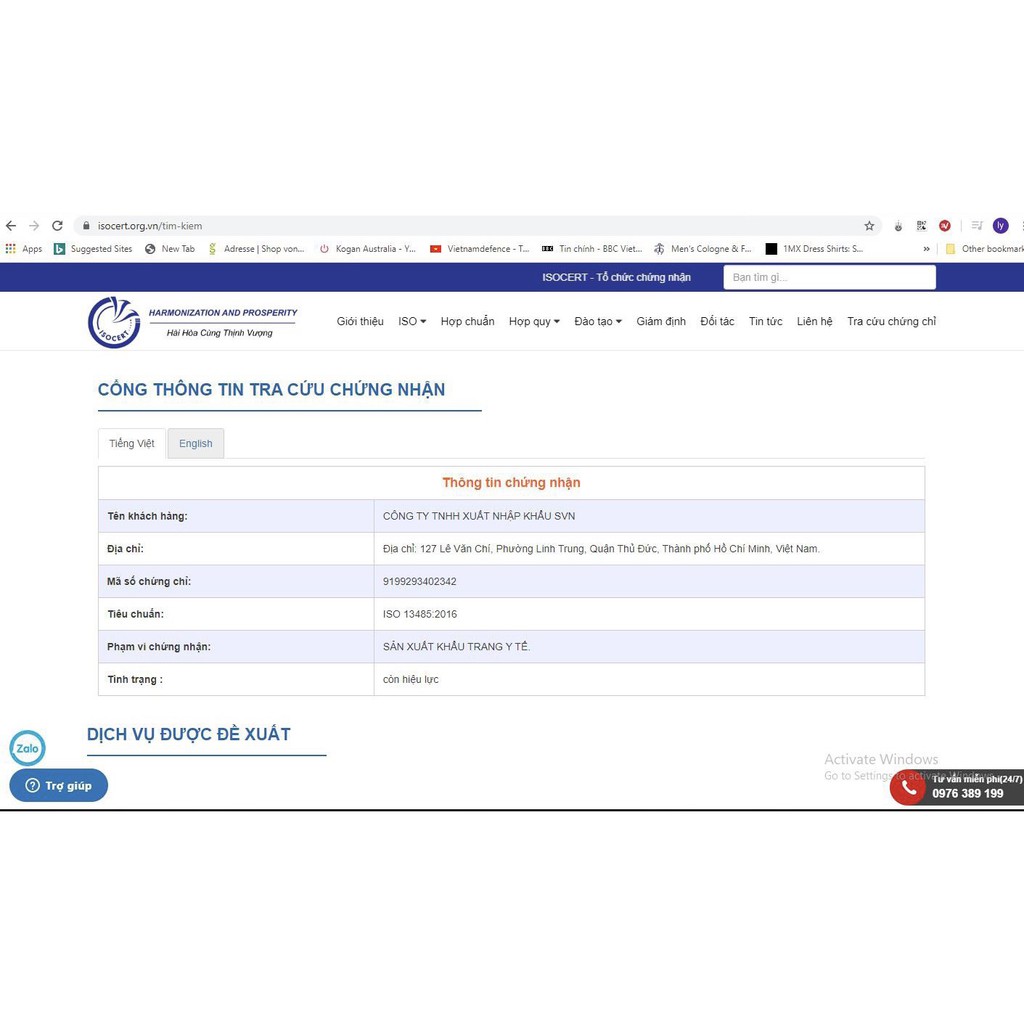The image size is (1024, 1024).
Task: Click the red phone call icon
Action: [908, 788]
